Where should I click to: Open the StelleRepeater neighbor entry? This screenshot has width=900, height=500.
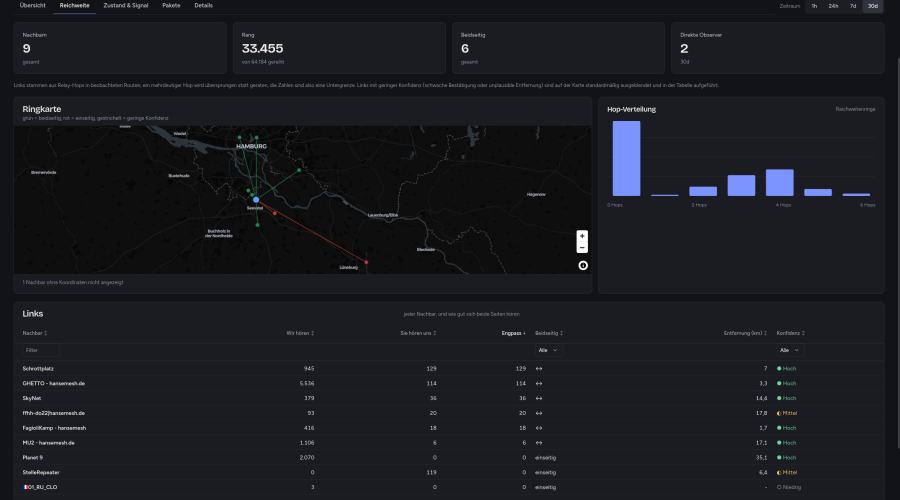41,472
